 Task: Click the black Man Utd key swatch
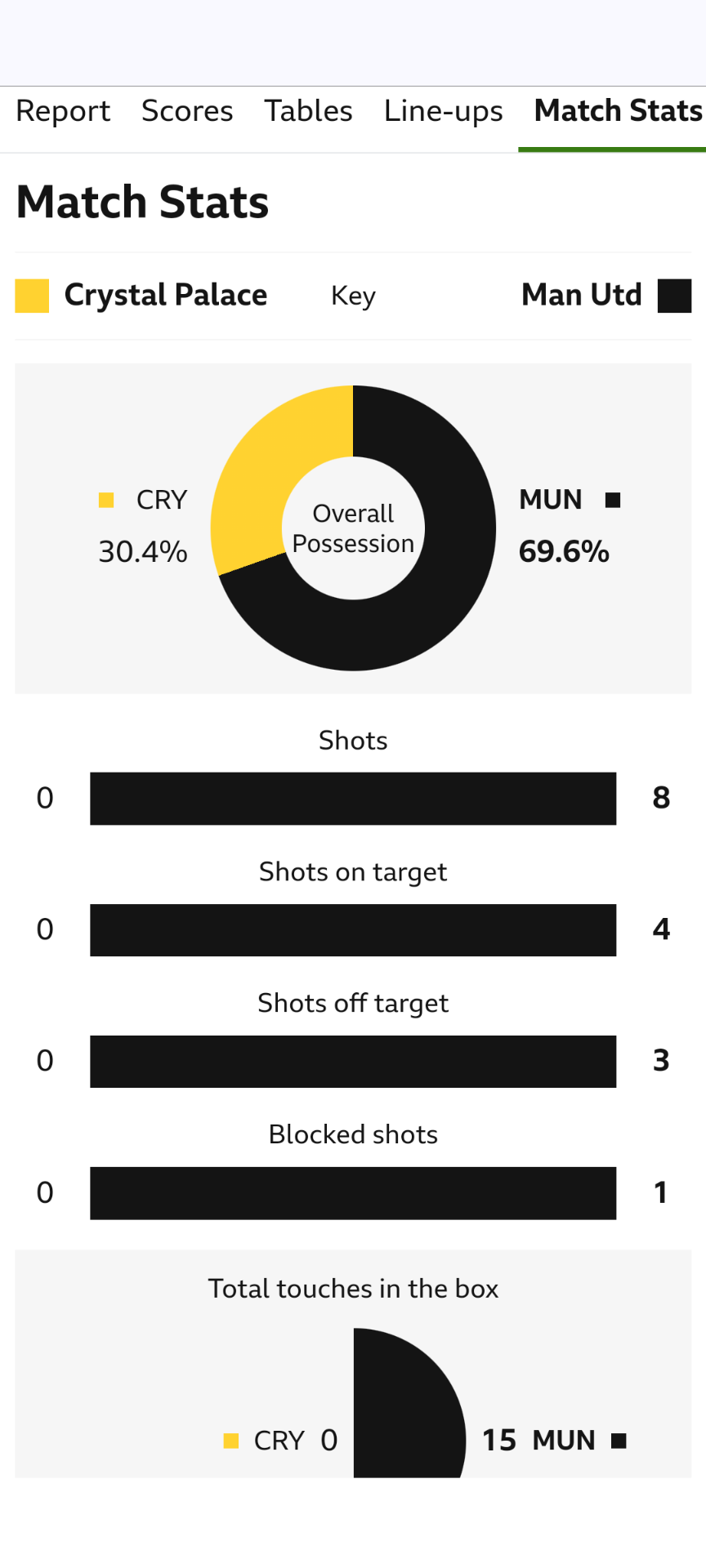[674, 296]
